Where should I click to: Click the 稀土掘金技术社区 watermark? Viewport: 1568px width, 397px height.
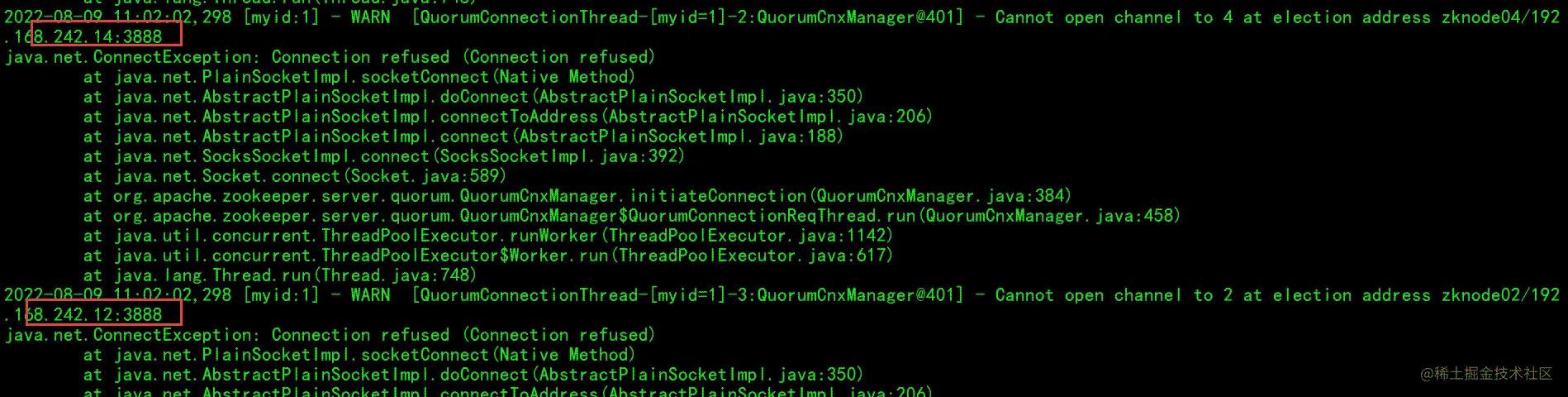tap(1486, 374)
